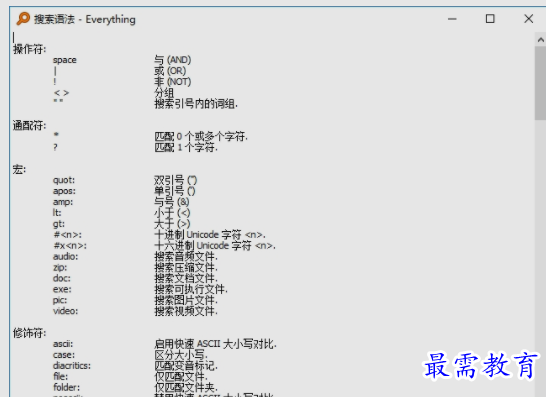546x397 pixels.
Task: Click the 分组 description text
Action: coord(164,93)
